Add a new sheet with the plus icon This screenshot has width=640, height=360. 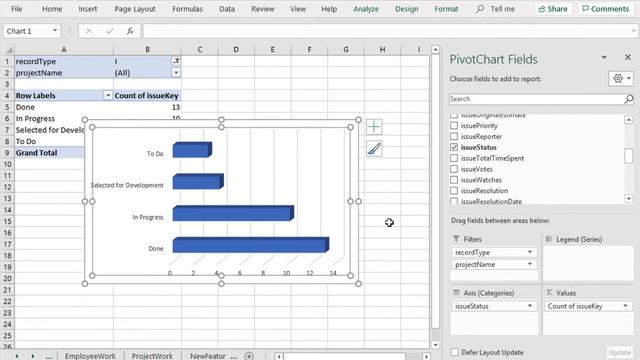249,356
